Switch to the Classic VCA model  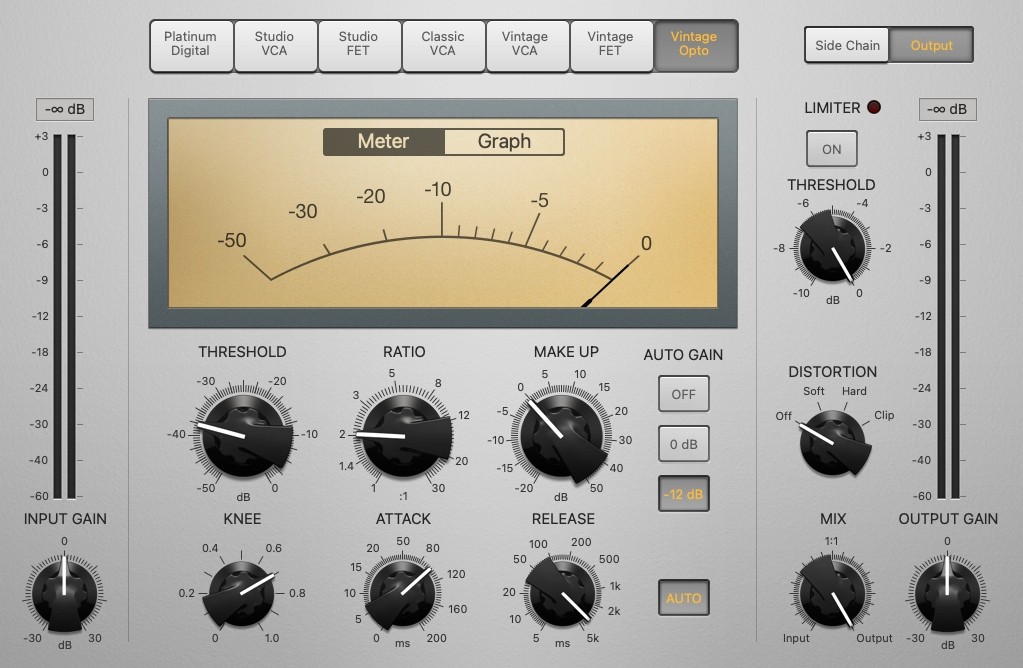pyautogui.click(x=443, y=45)
